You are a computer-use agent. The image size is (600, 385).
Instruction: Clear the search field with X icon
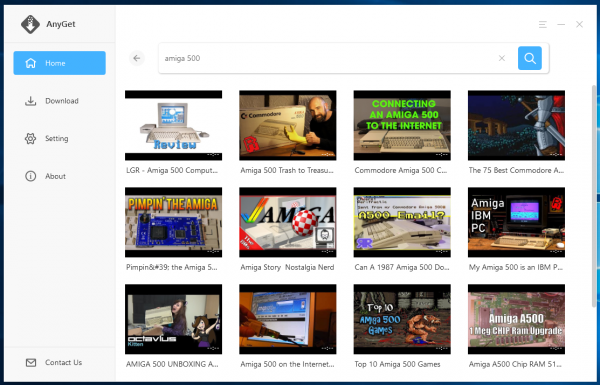(x=502, y=58)
